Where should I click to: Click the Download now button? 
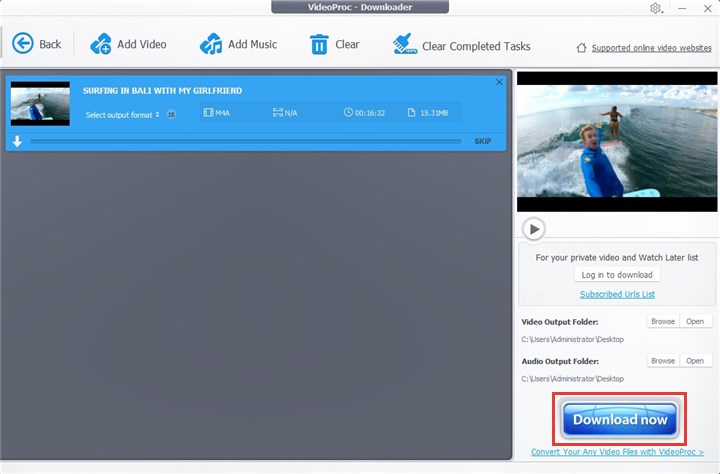click(619, 420)
